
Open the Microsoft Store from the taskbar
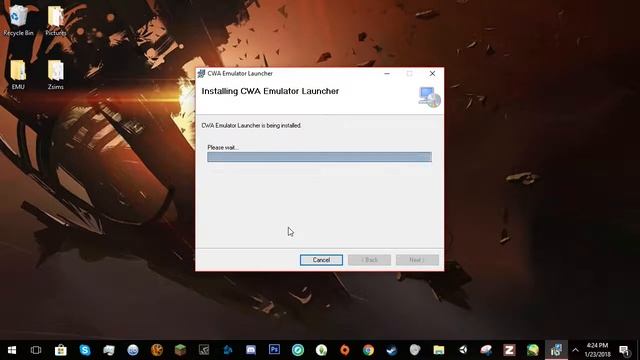coord(61,350)
